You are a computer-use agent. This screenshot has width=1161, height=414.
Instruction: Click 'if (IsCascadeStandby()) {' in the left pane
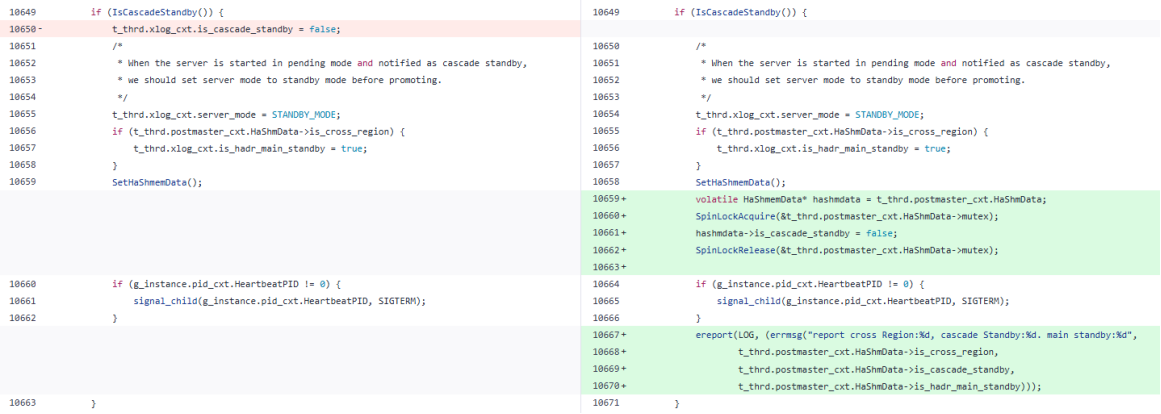click(x=157, y=13)
